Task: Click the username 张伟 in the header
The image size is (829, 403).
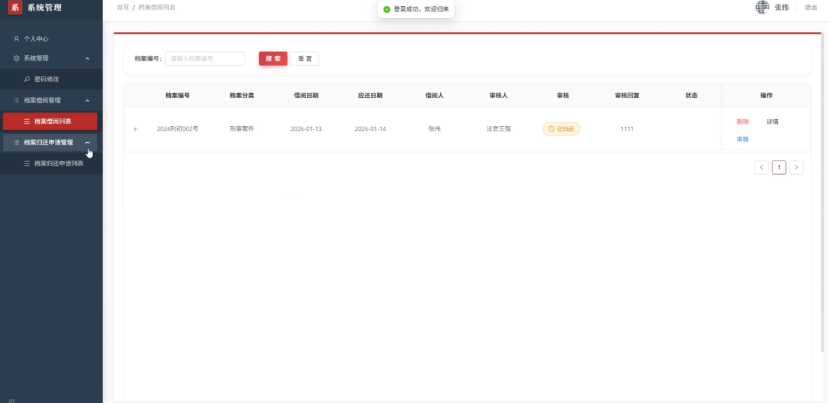Action: click(x=781, y=7)
